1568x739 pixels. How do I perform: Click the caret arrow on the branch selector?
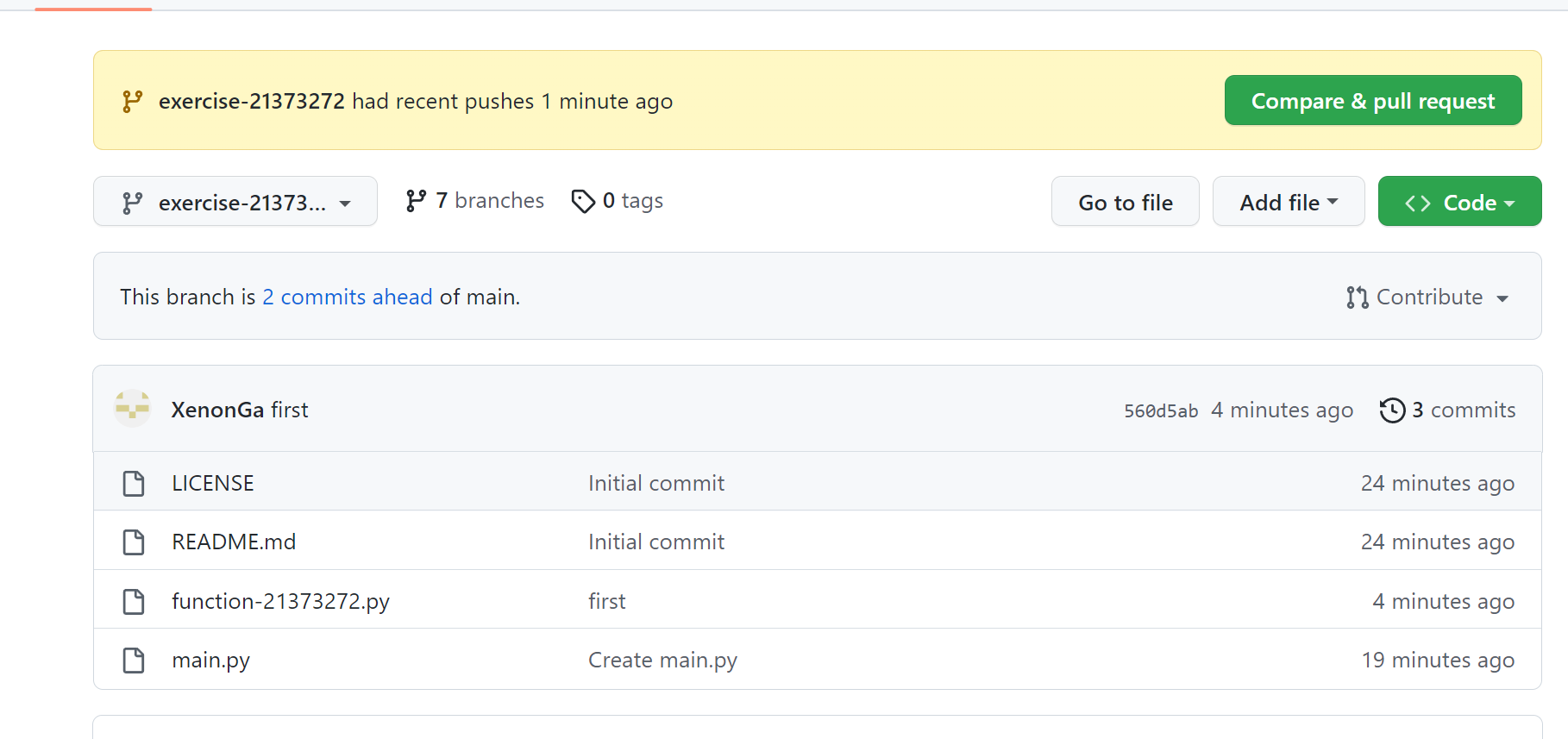click(345, 204)
